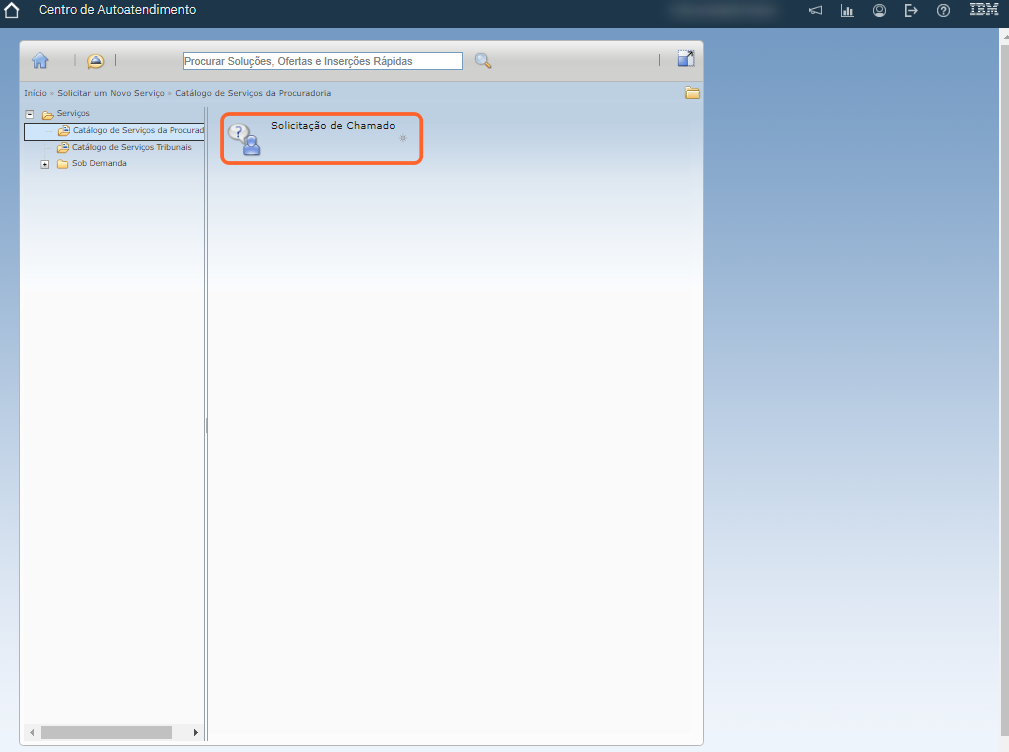Open the bulletin board megaphone icon

816,11
